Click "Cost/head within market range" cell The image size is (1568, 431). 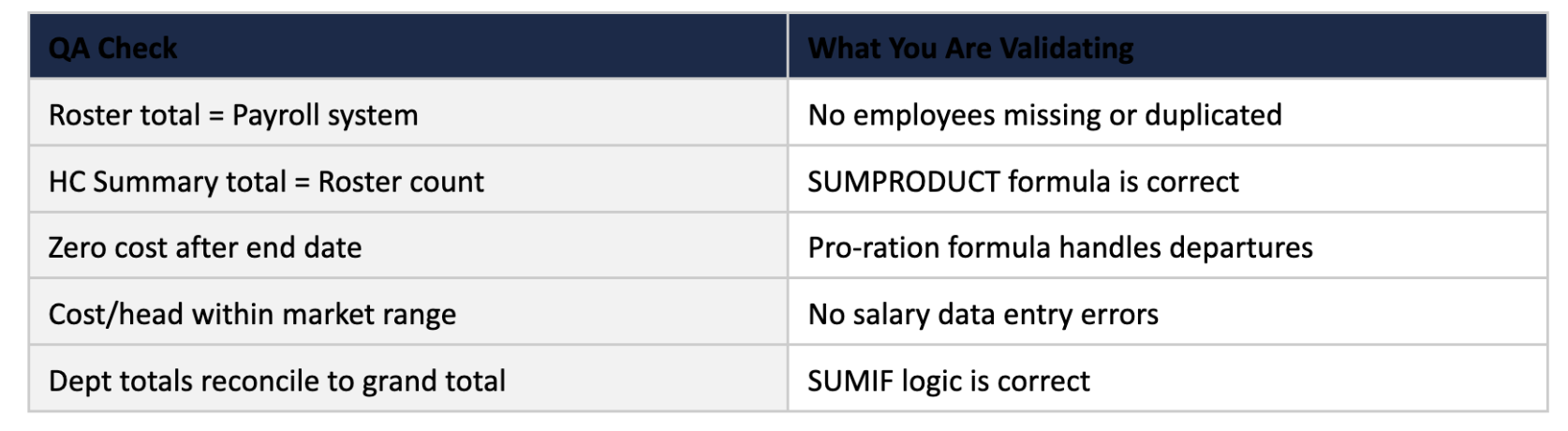(x=252, y=315)
